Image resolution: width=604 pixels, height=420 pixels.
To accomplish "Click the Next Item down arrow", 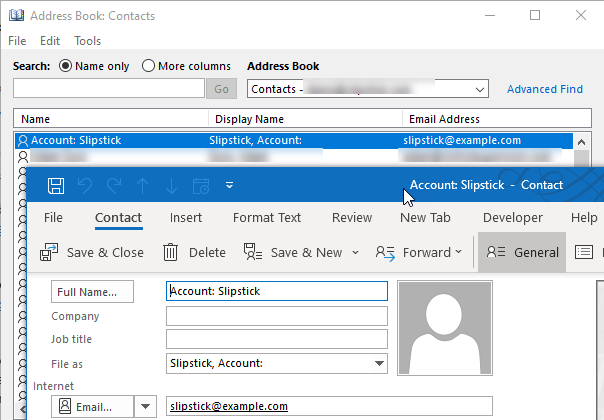I will [x=171, y=186].
